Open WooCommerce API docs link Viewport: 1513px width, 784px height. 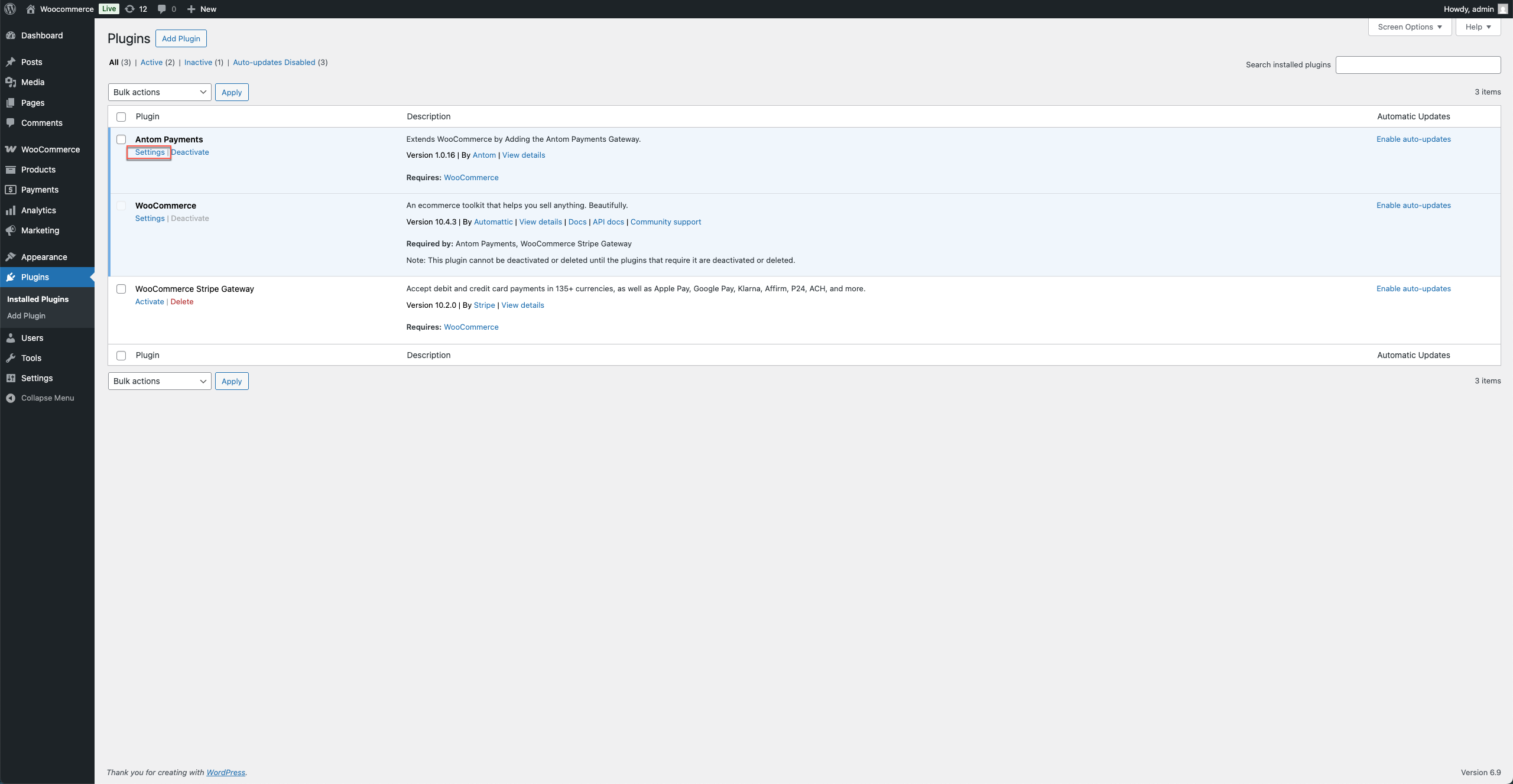608,222
